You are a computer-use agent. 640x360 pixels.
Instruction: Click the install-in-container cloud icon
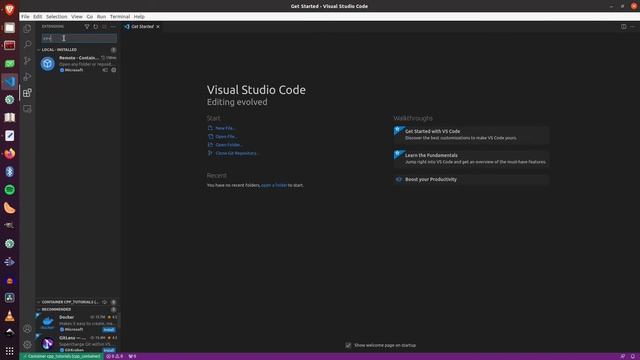pos(104,302)
